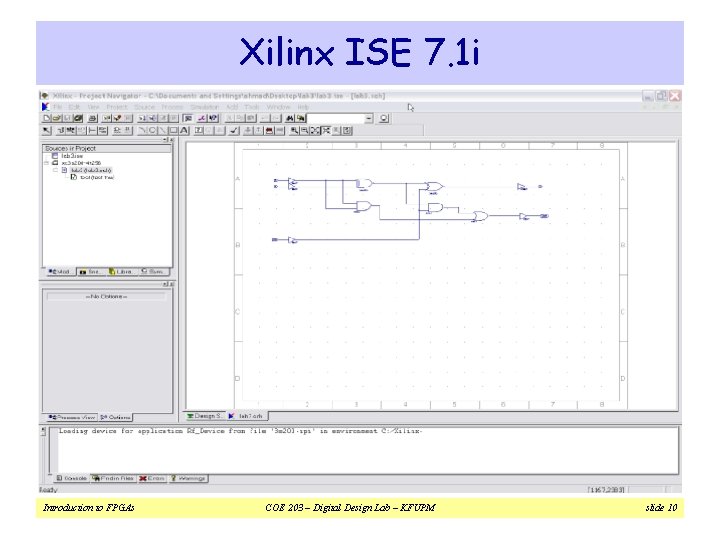Select the Add Text 'A' tool
720x540 pixels.
[184, 130]
